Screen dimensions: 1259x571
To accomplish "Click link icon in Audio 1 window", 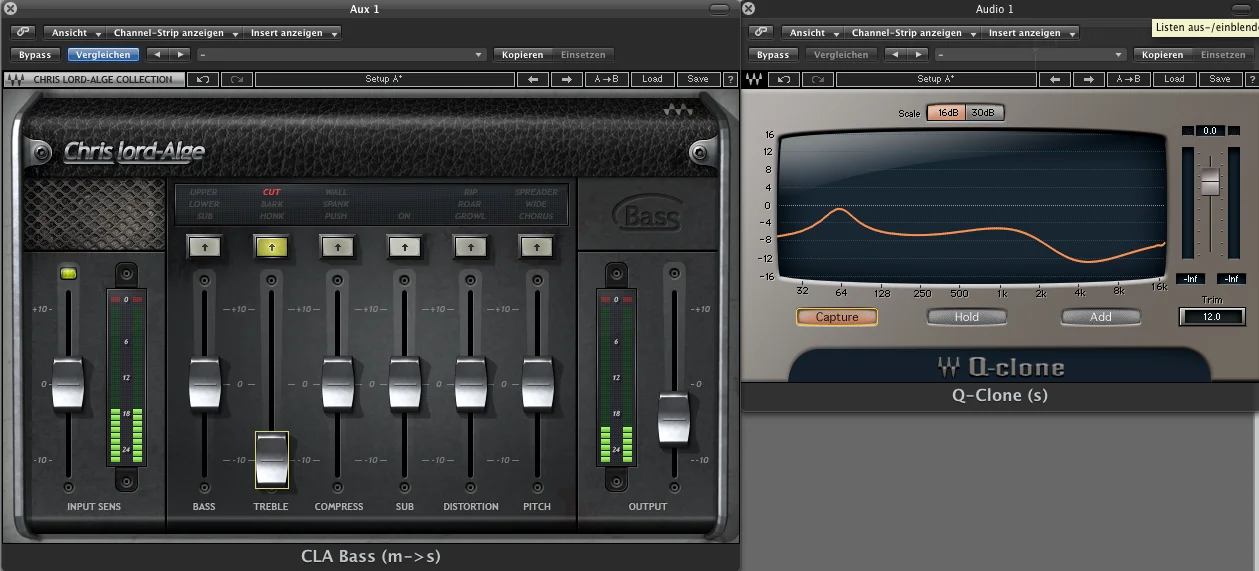I will tap(761, 32).
